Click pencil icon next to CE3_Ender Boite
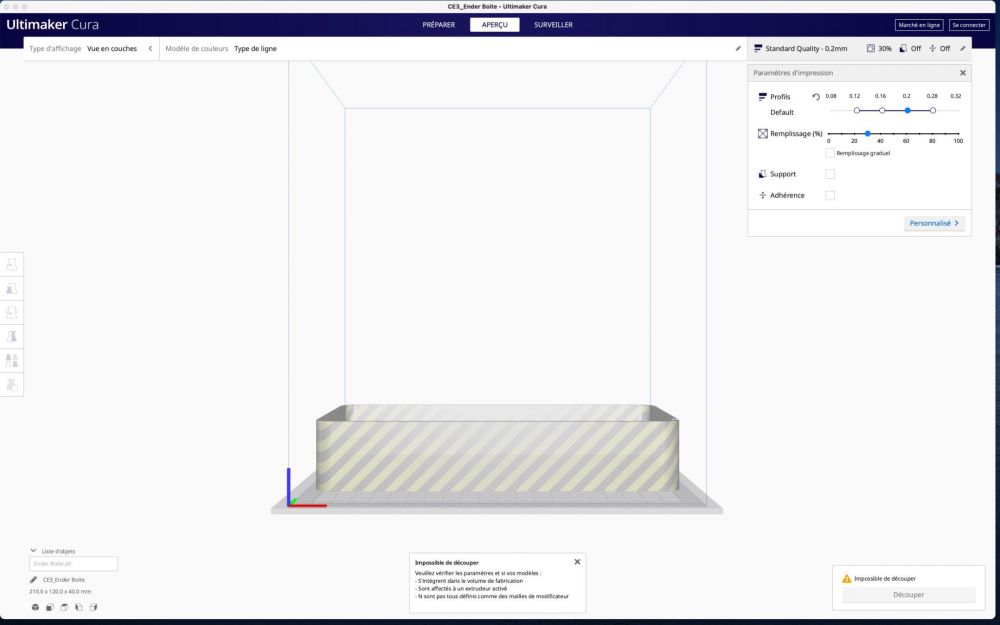The image size is (1000, 625). (x=33, y=580)
